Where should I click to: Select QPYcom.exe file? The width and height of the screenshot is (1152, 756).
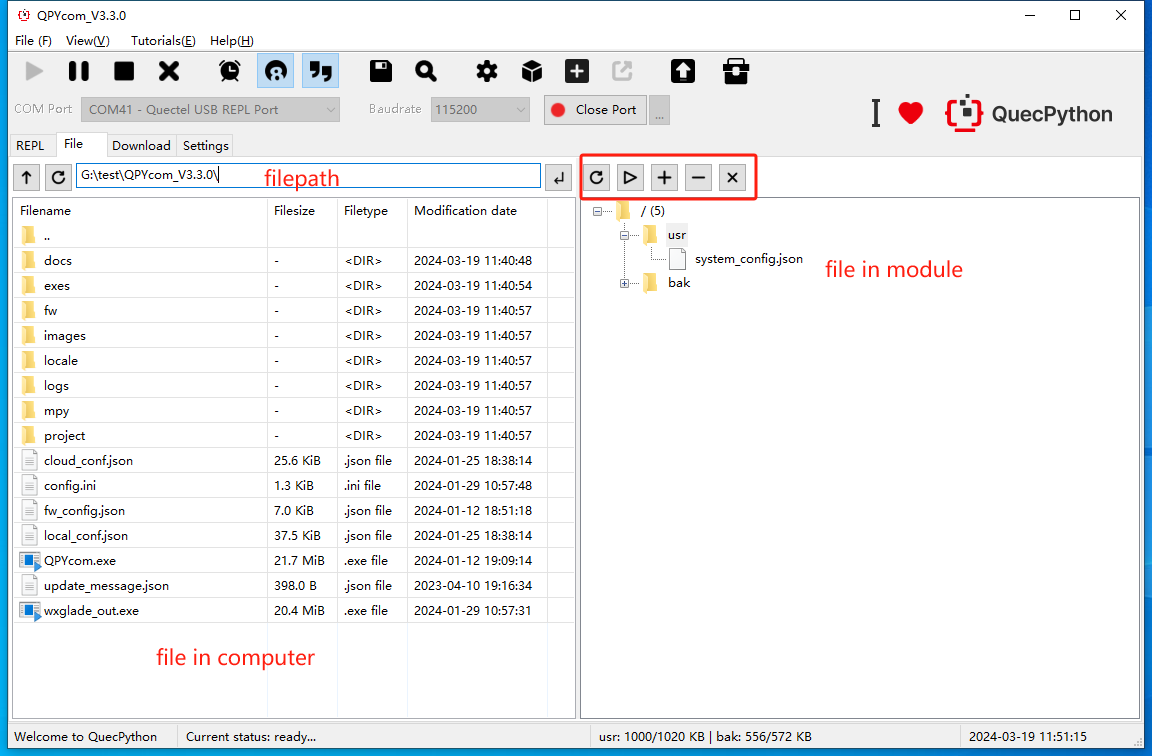[x=294, y=561]
